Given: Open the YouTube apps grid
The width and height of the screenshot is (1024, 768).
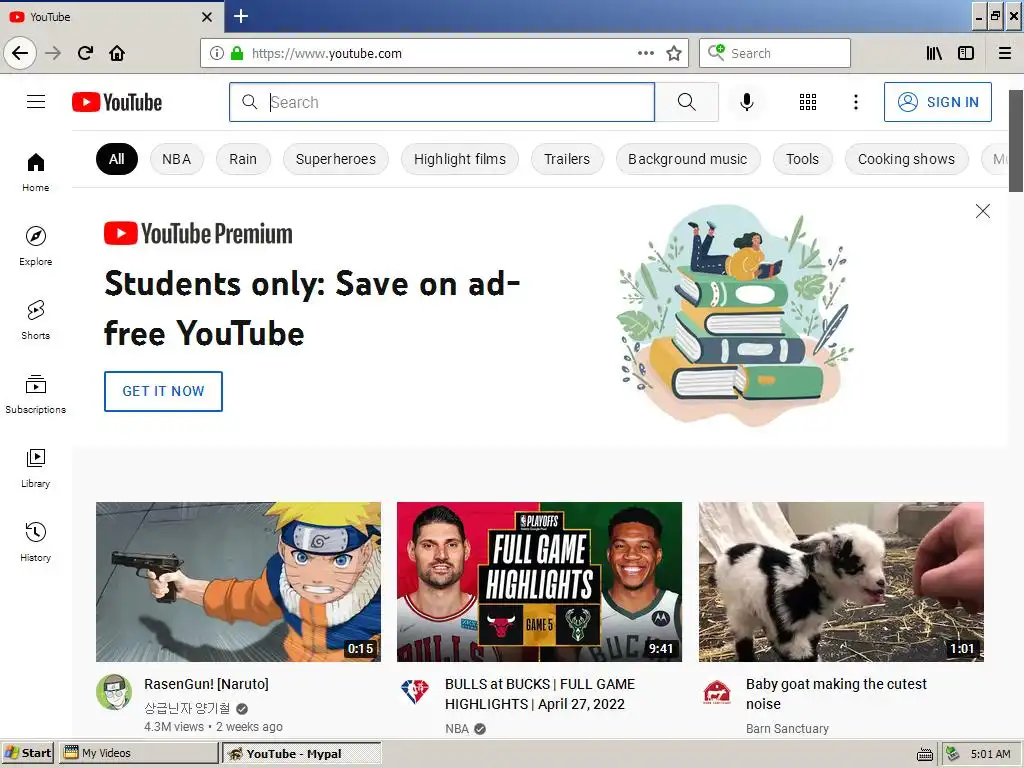Looking at the screenshot, I should pos(808,102).
